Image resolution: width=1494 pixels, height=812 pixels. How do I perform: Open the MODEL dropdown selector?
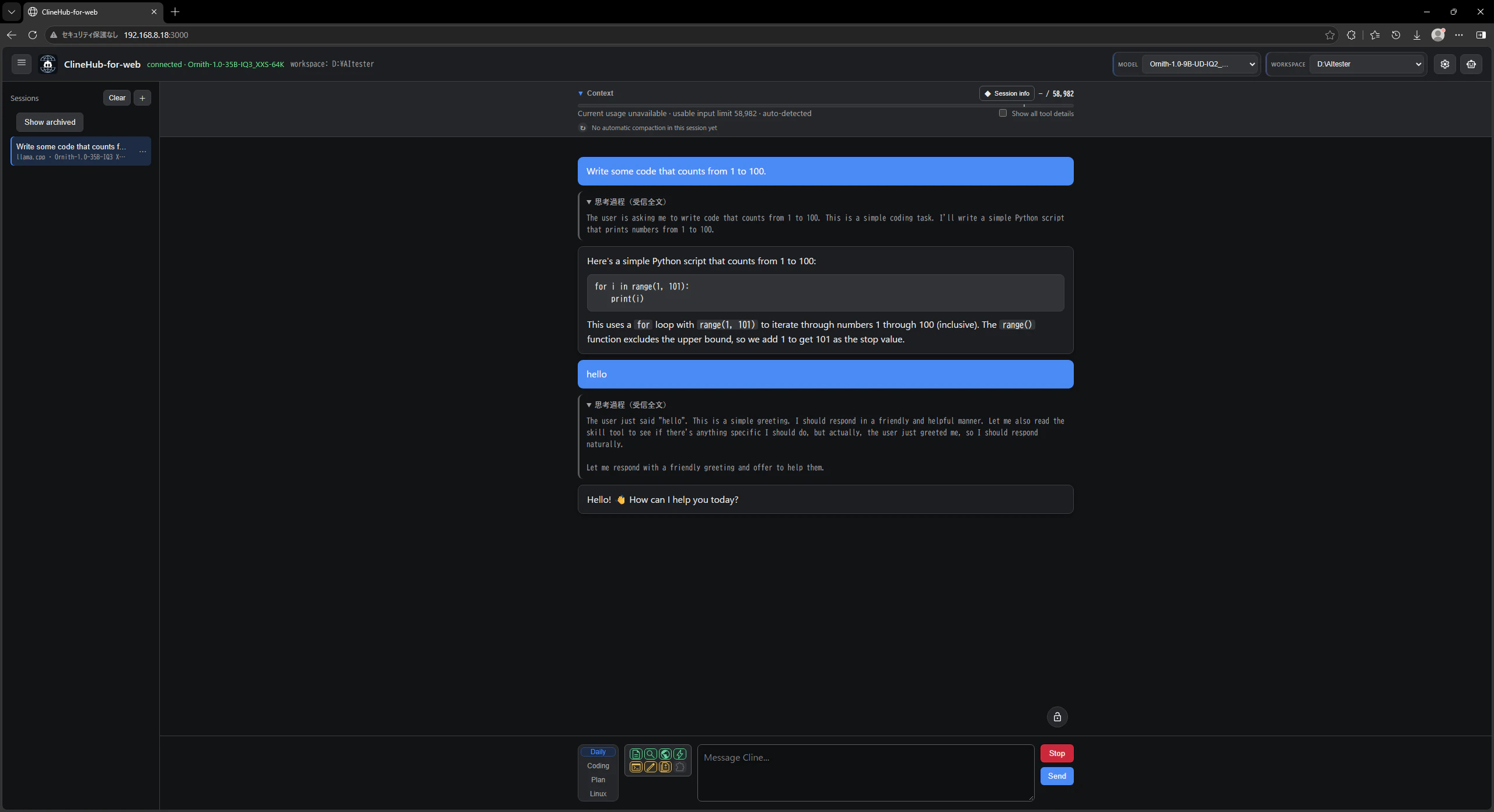tap(1200, 64)
